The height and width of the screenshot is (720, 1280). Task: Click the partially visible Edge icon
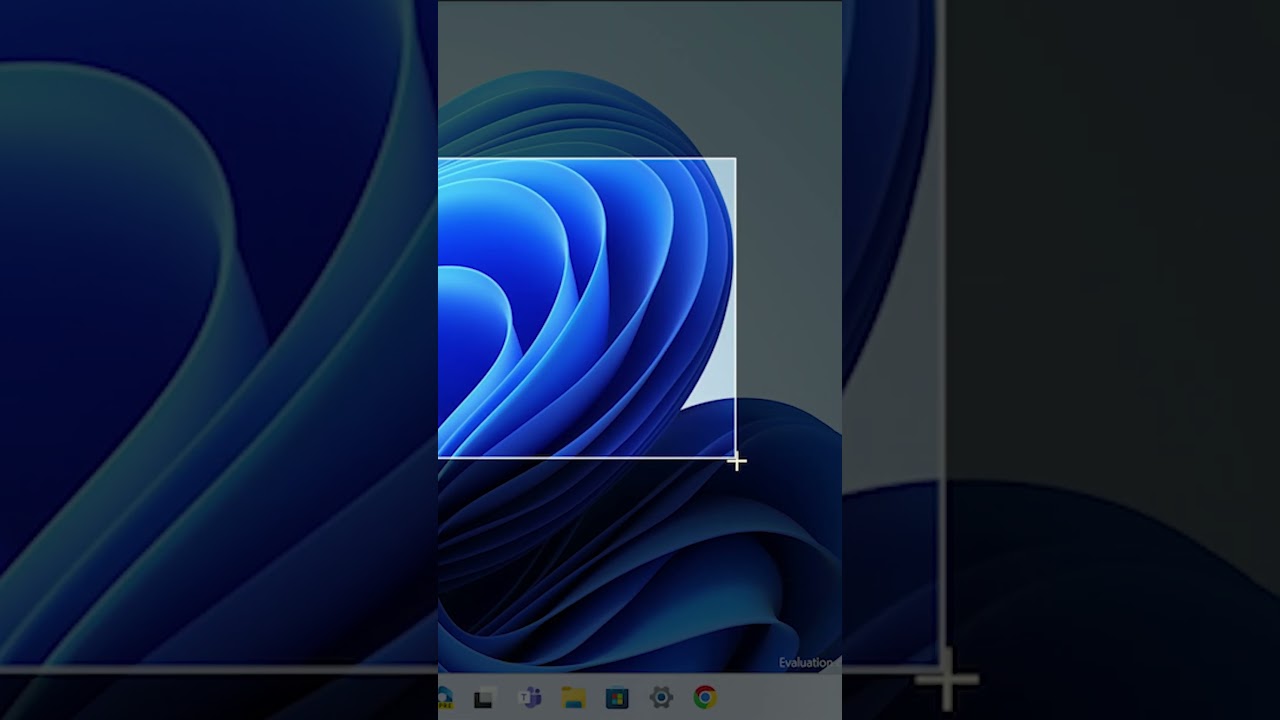point(444,697)
